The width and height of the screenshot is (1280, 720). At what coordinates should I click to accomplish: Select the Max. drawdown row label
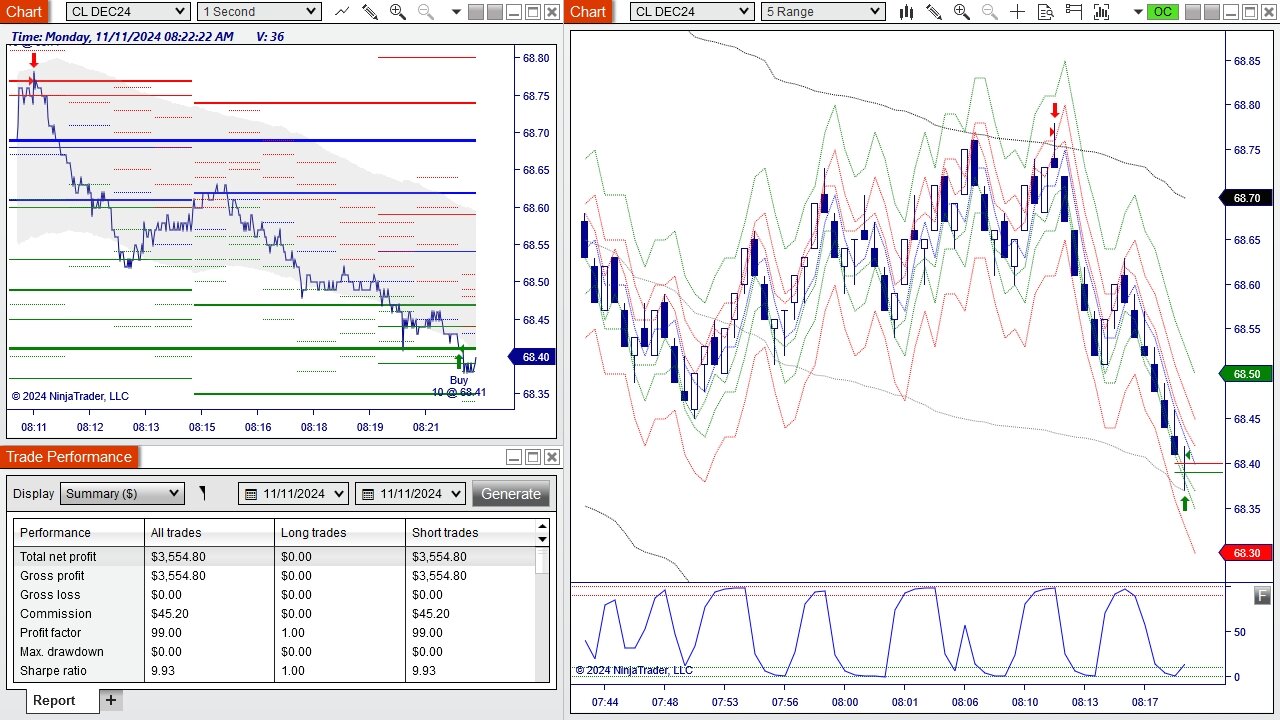(x=62, y=651)
